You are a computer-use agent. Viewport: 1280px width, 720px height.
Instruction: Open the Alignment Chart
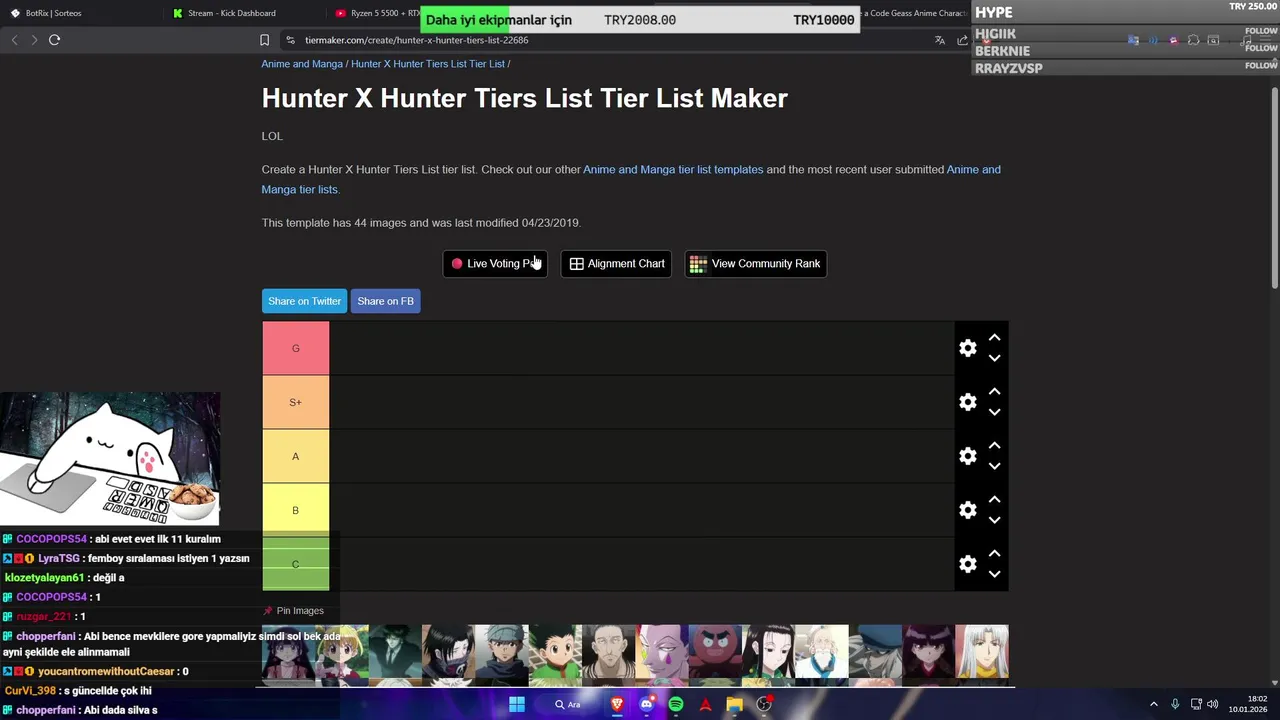[x=616, y=264]
